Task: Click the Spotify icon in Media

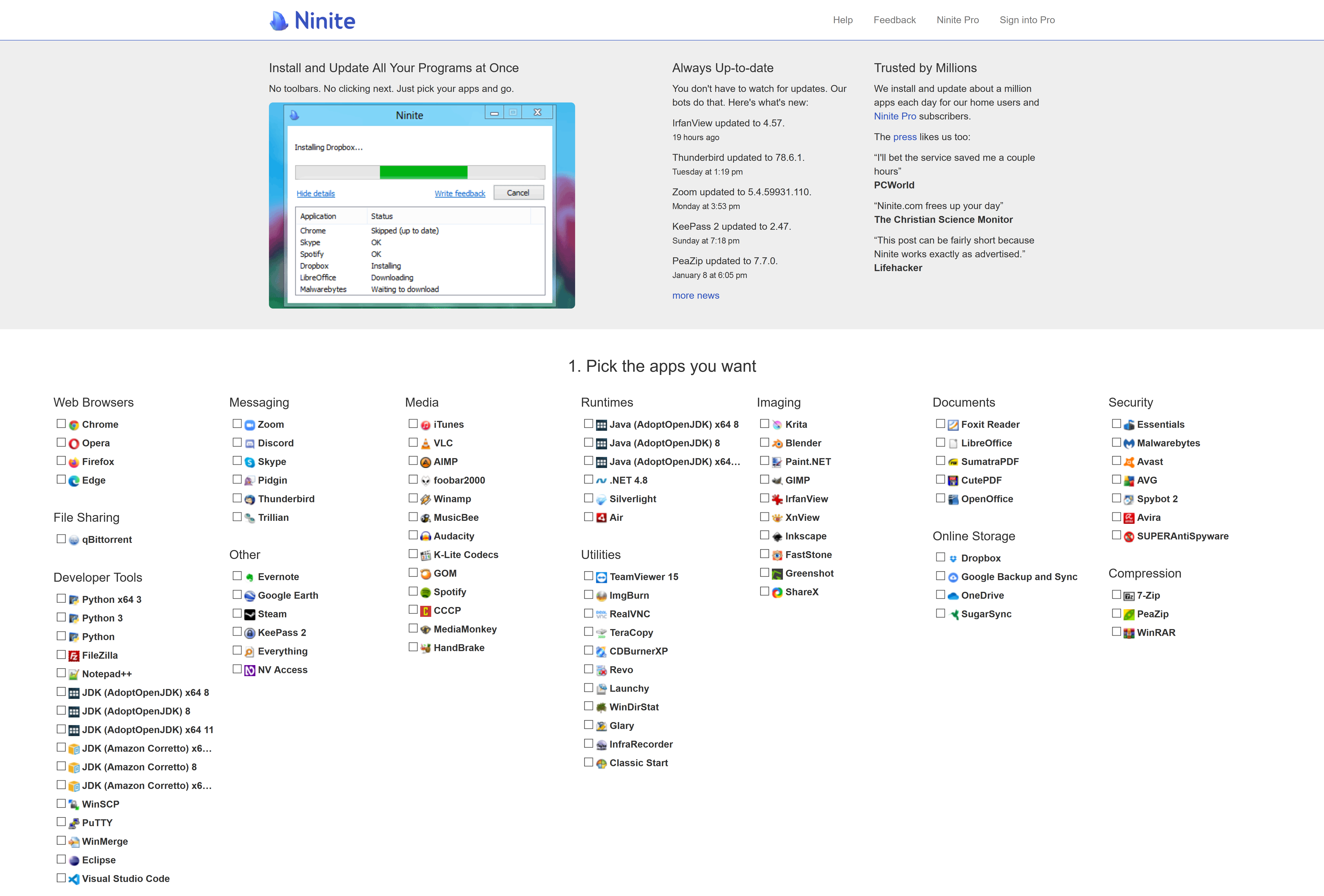Action: click(x=425, y=592)
